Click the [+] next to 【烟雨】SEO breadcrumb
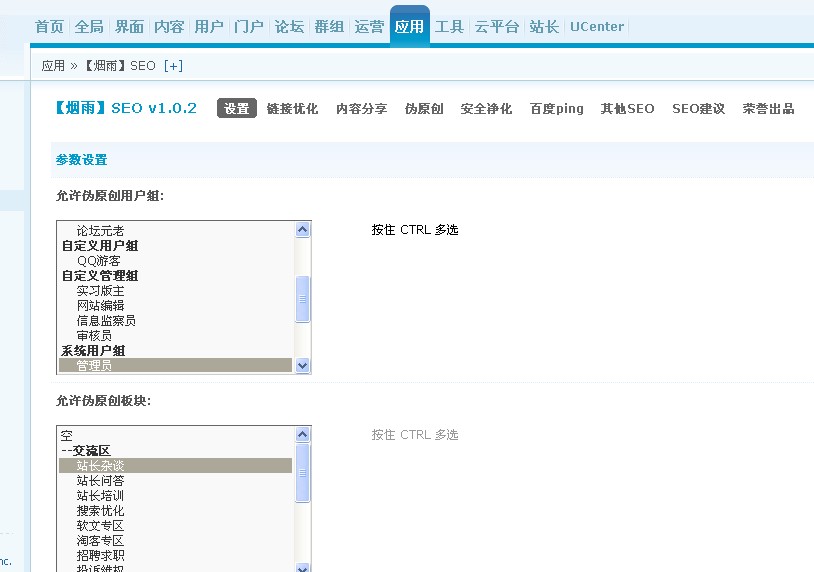 [x=173, y=65]
